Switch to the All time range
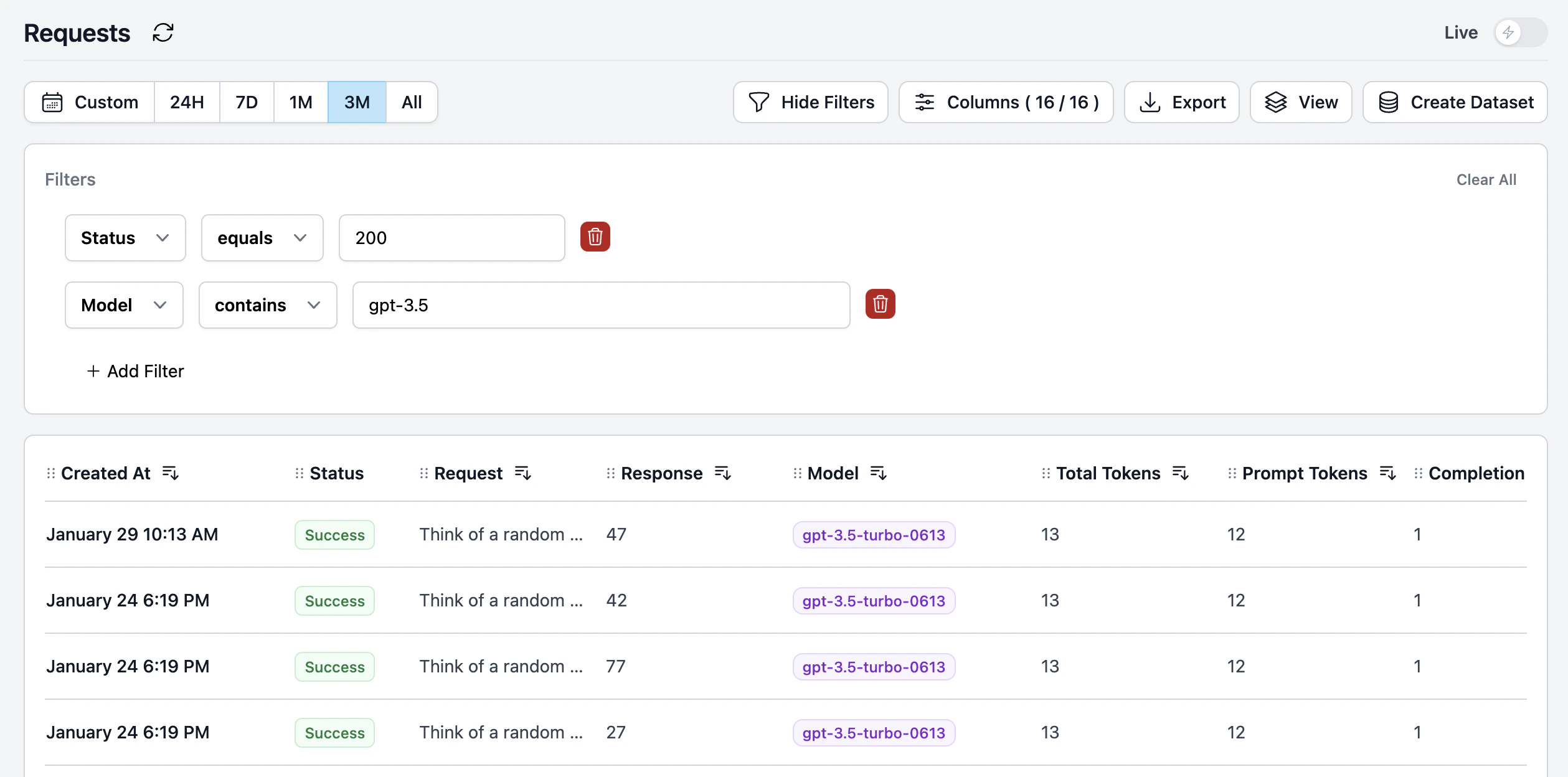The height and width of the screenshot is (777, 1568). (x=412, y=101)
